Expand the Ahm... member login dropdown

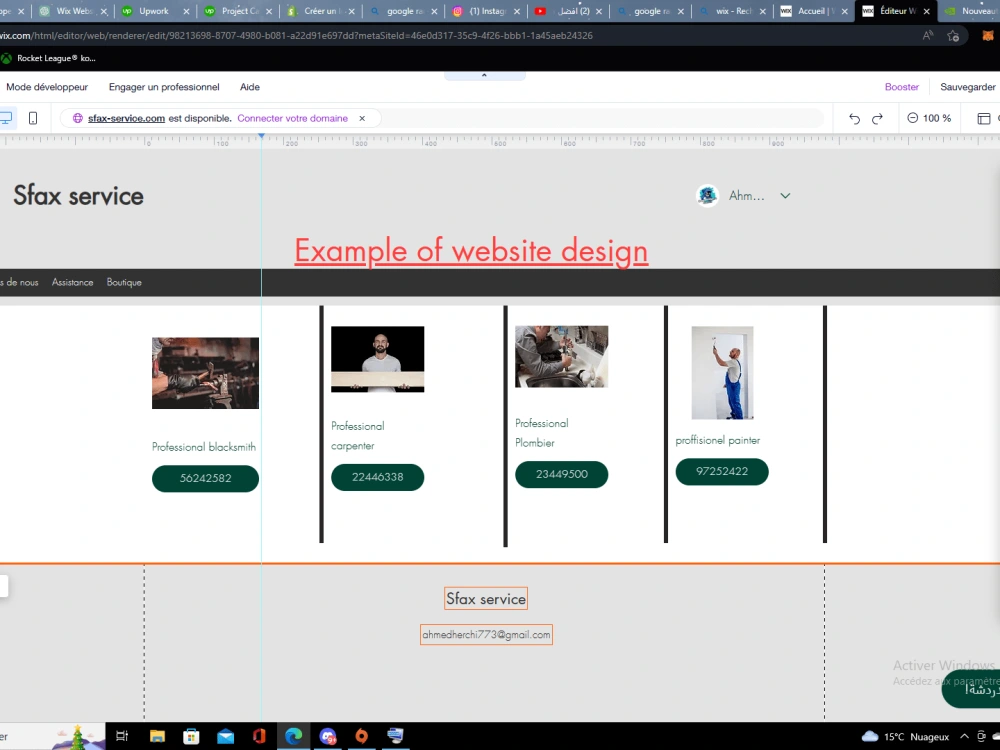[785, 196]
